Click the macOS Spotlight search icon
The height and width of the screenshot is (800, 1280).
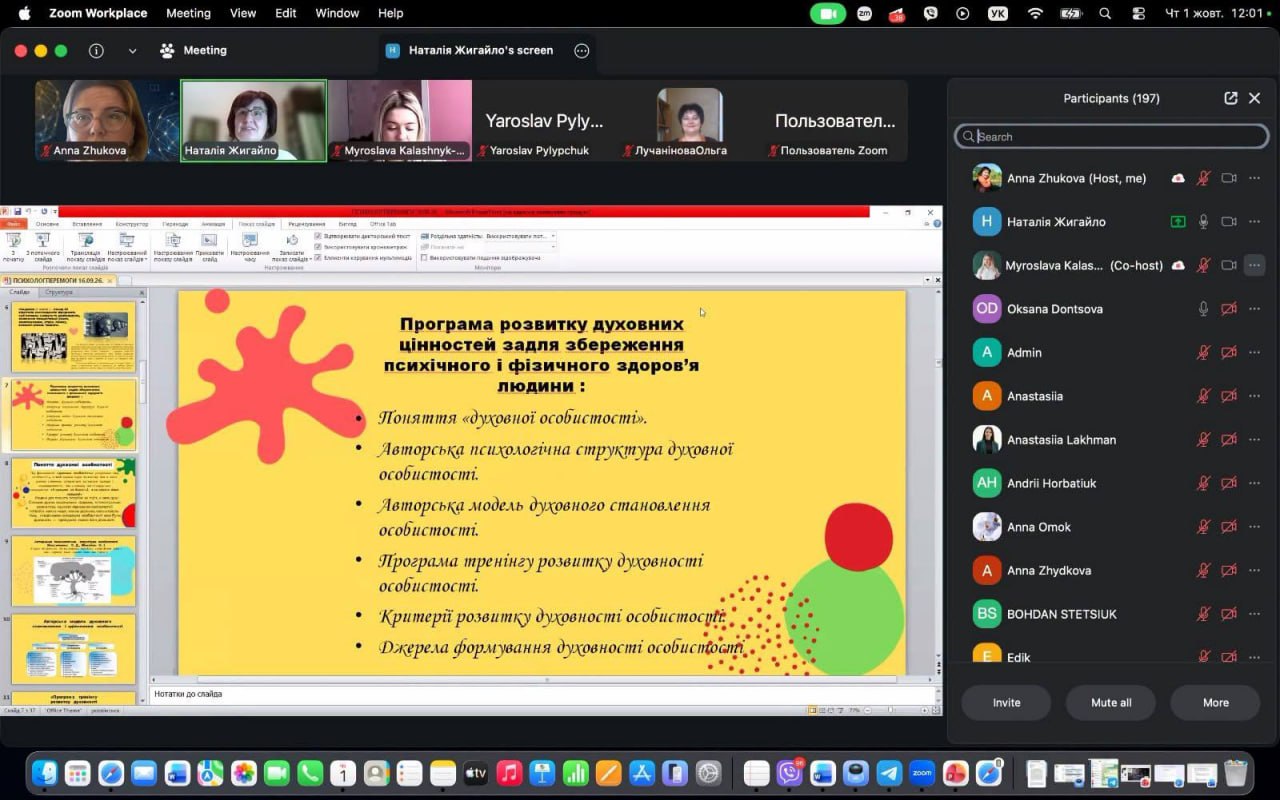1104,13
